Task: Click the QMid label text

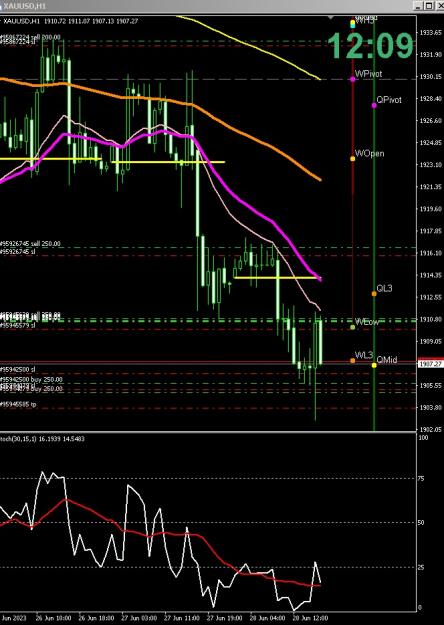Action: point(387,360)
